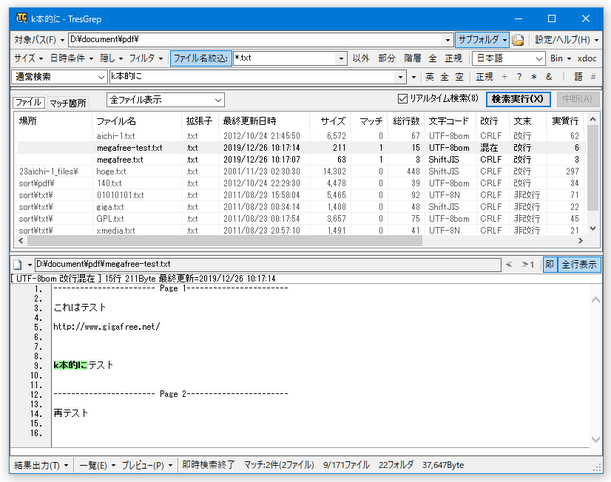Open 通常検索 search mode combo box
The width and height of the screenshot is (611, 482).
59,77
